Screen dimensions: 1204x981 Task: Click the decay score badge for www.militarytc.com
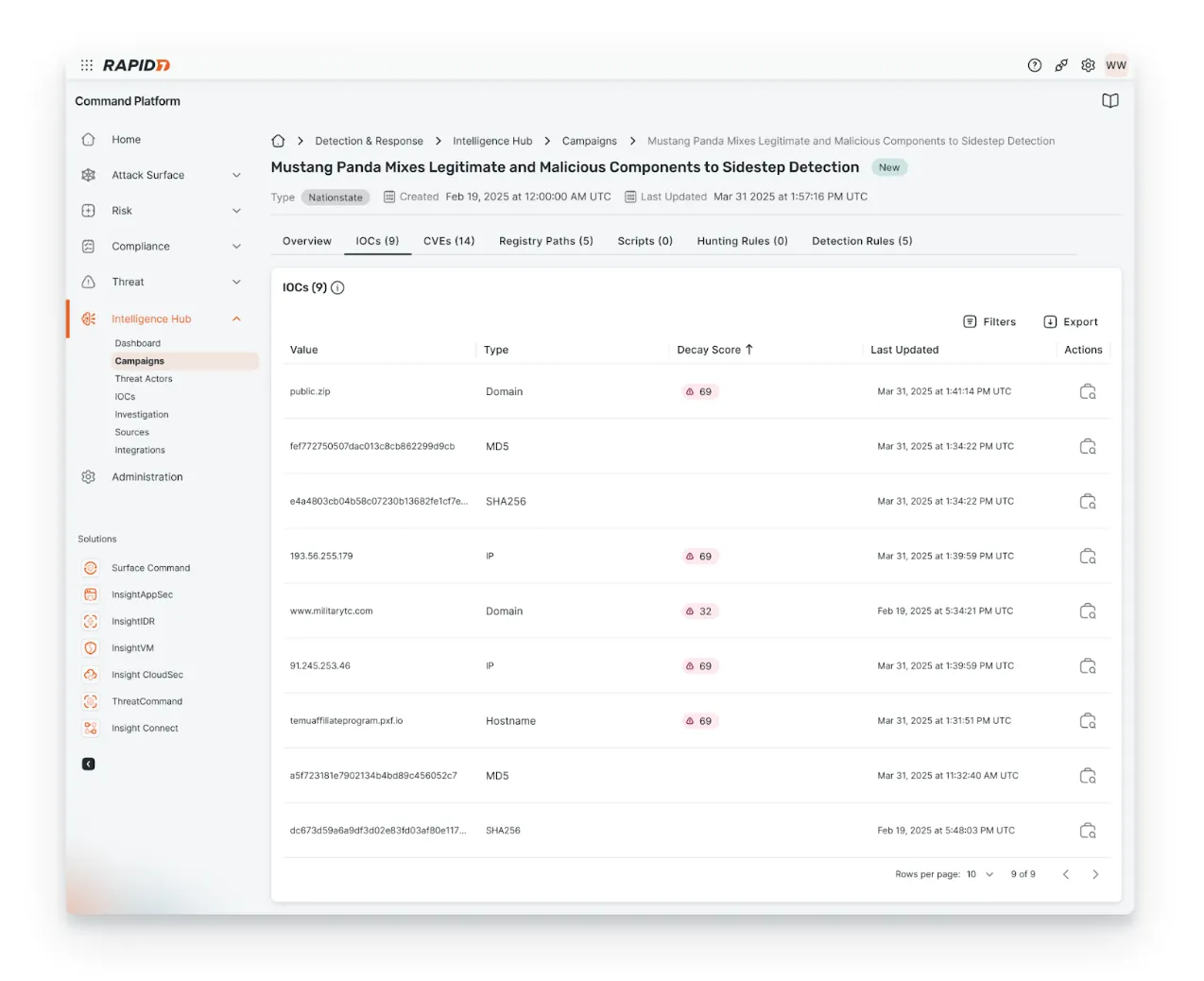(x=699, y=611)
